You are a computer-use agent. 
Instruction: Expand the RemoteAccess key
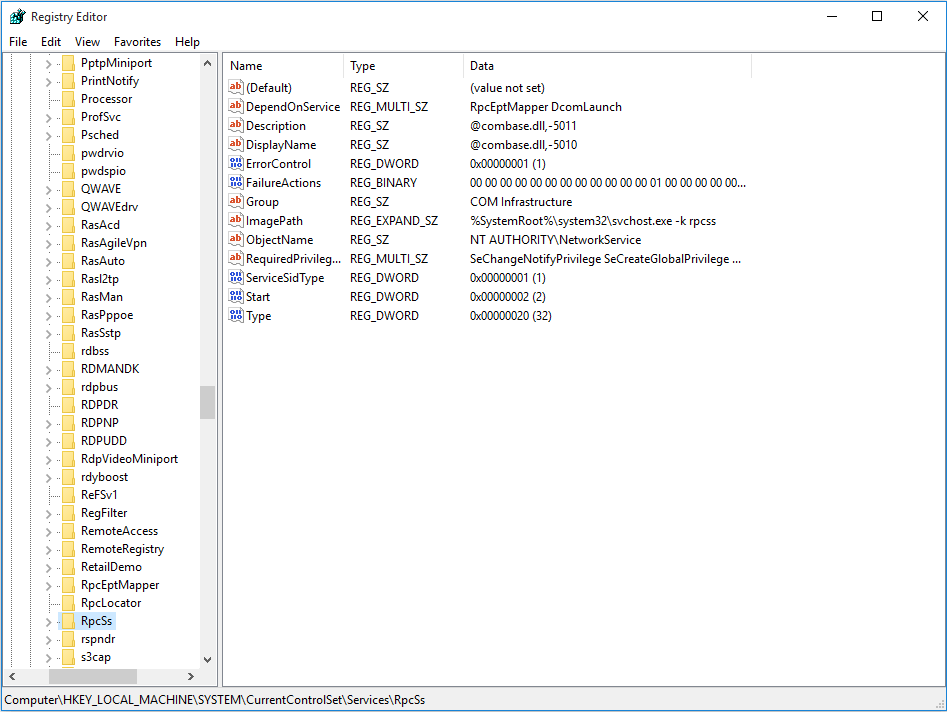tap(48, 531)
